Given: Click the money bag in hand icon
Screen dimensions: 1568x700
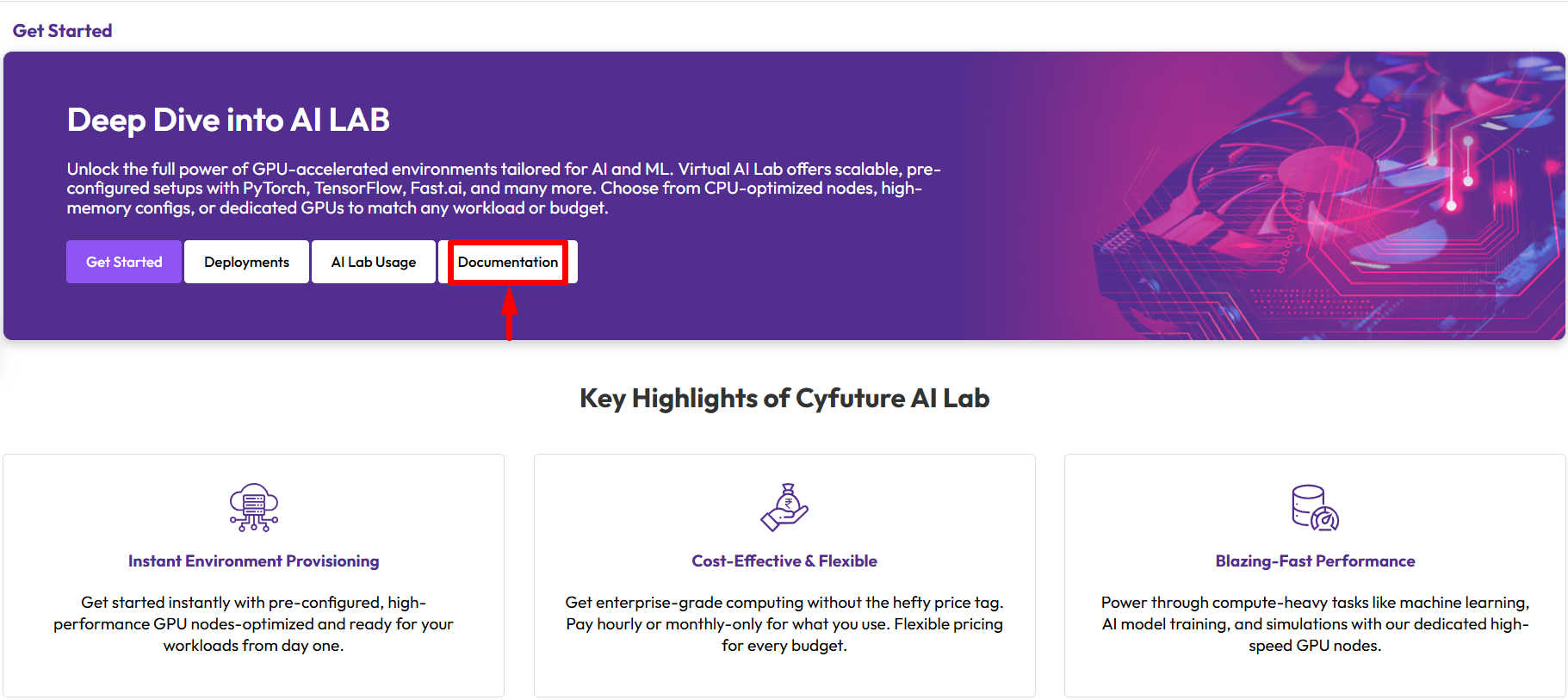Looking at the screenshot, I should tap(784, 507).
